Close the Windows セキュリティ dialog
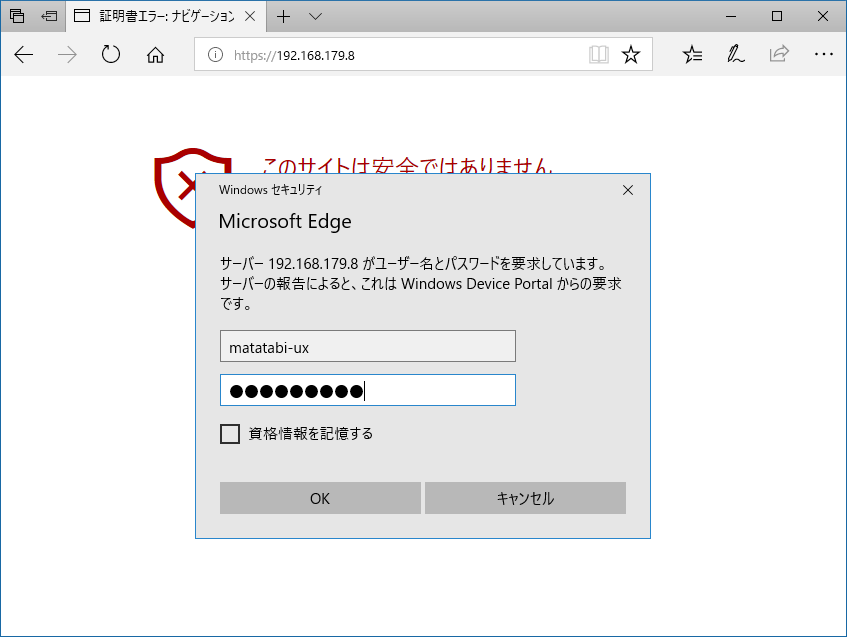This screenshot has width=847, height=637. (628, 190)
